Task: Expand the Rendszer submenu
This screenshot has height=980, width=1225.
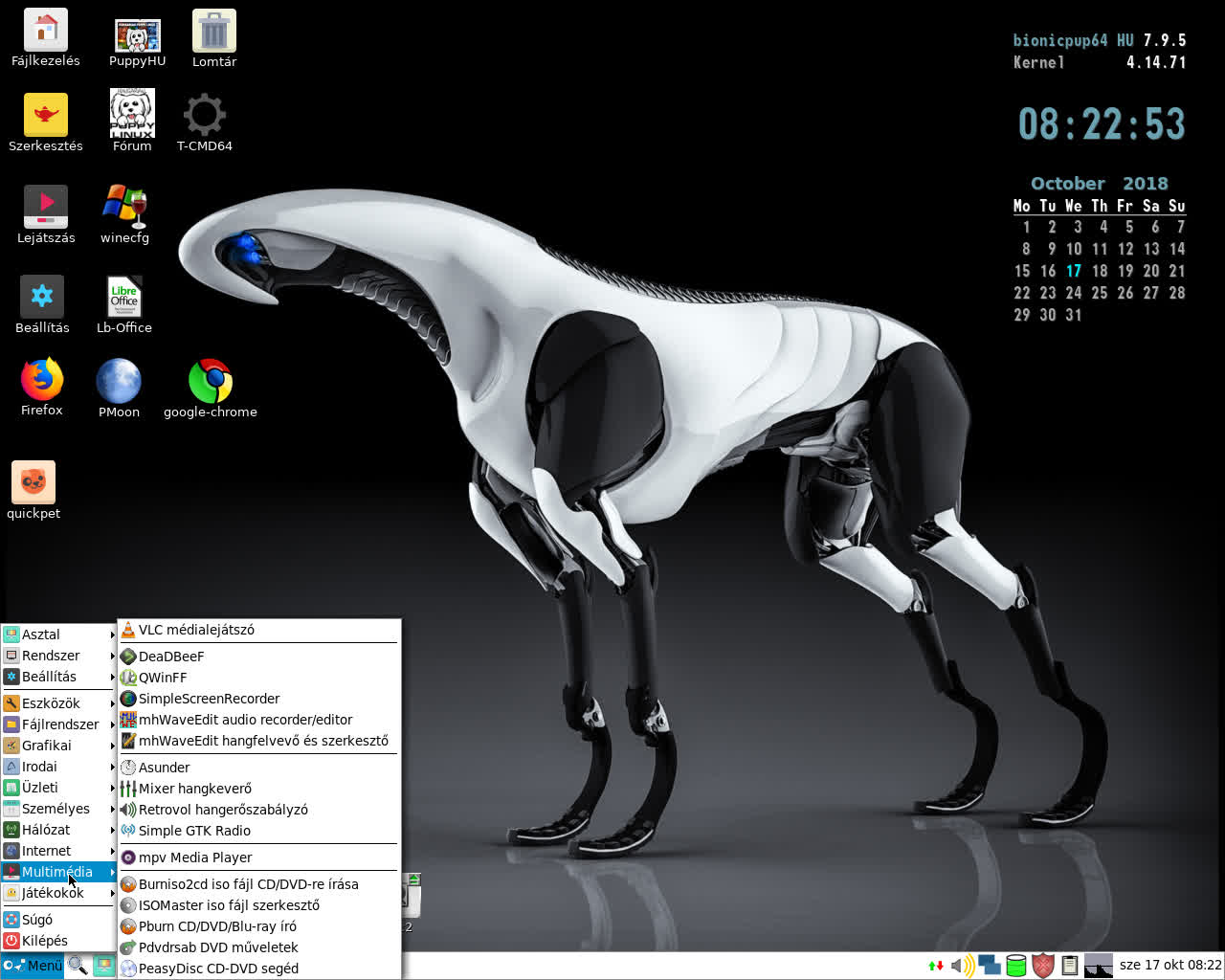Action: [58, 656]
